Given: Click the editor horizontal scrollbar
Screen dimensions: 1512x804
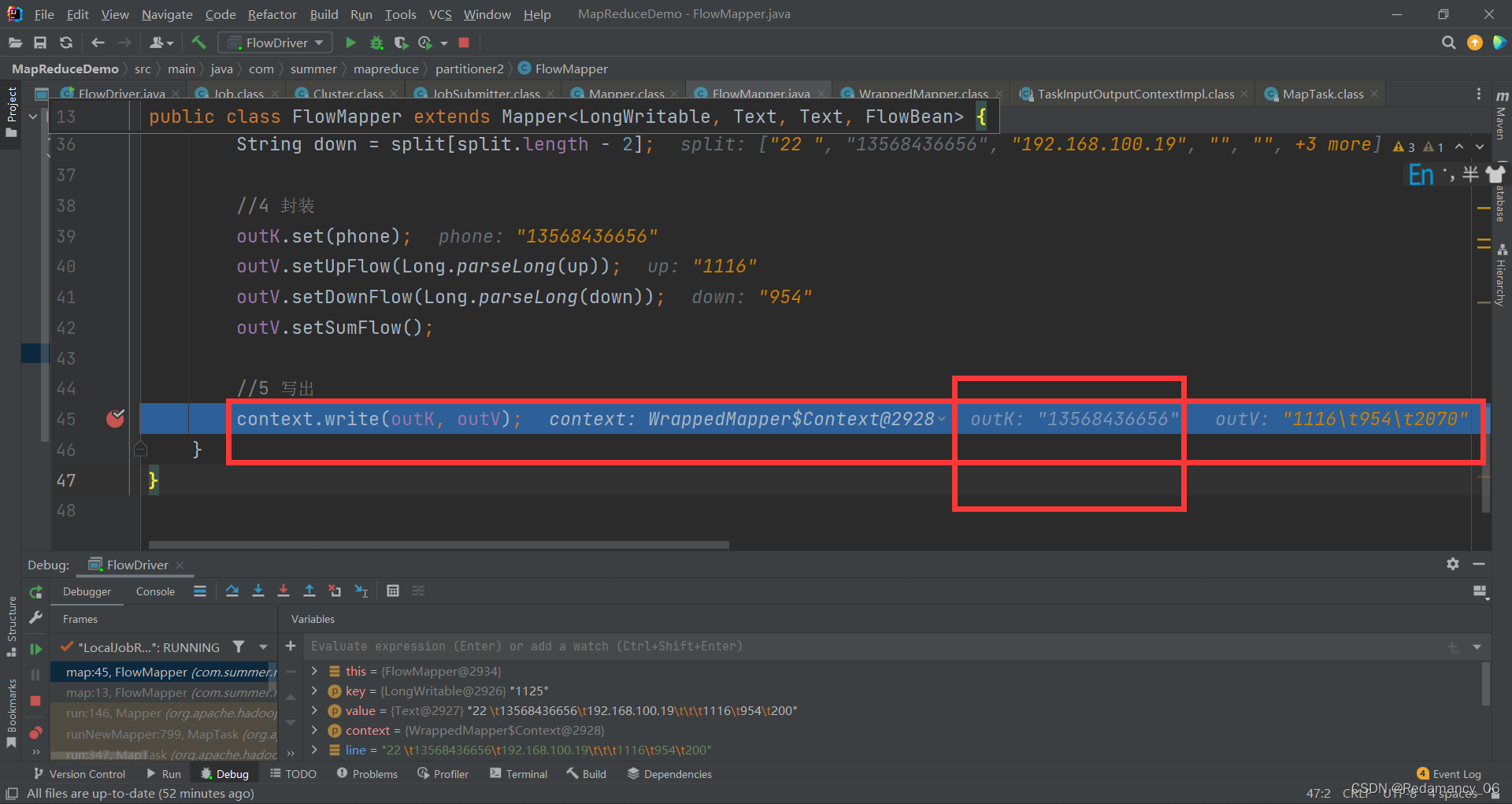Looking at the screenshot, I should tap(439, 544).
